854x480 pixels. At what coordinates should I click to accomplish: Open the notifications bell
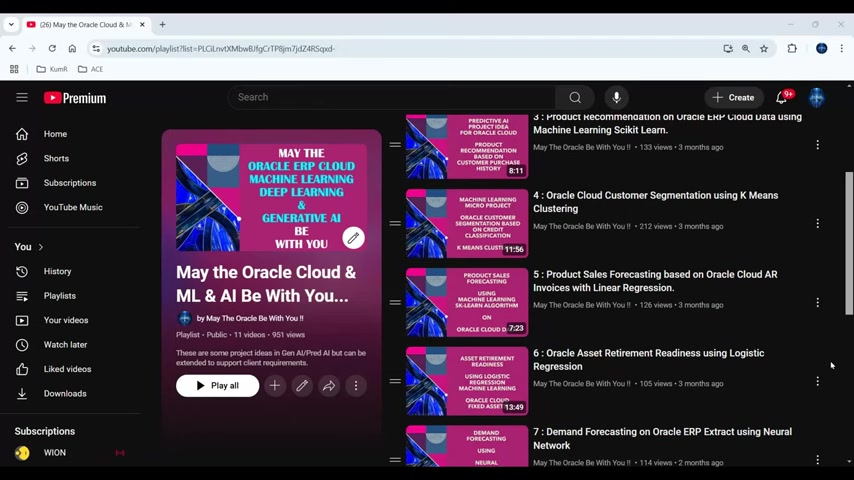pos(782,98)
